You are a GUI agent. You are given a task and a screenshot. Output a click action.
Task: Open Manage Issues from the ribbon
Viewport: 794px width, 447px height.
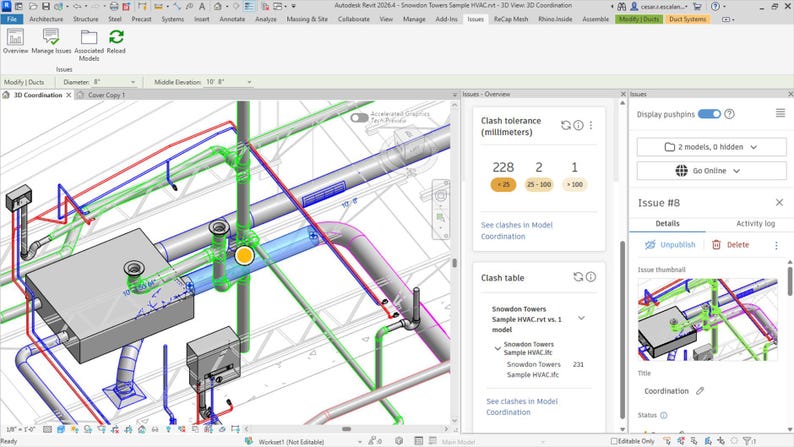coord(51,41)
